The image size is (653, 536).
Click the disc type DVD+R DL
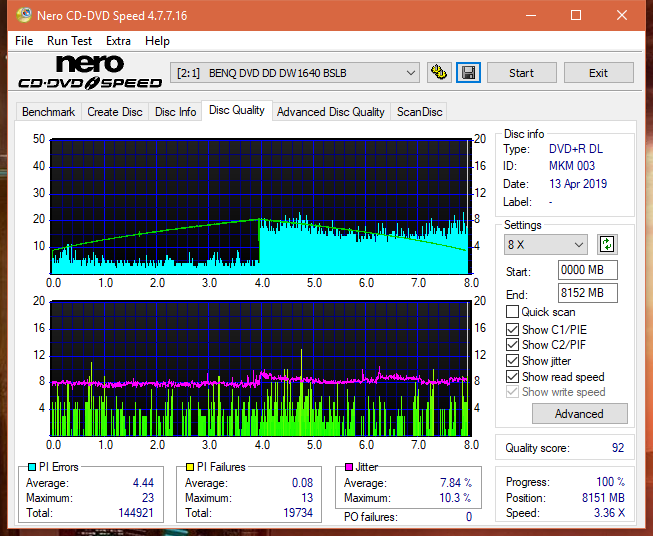coord(576,149)
